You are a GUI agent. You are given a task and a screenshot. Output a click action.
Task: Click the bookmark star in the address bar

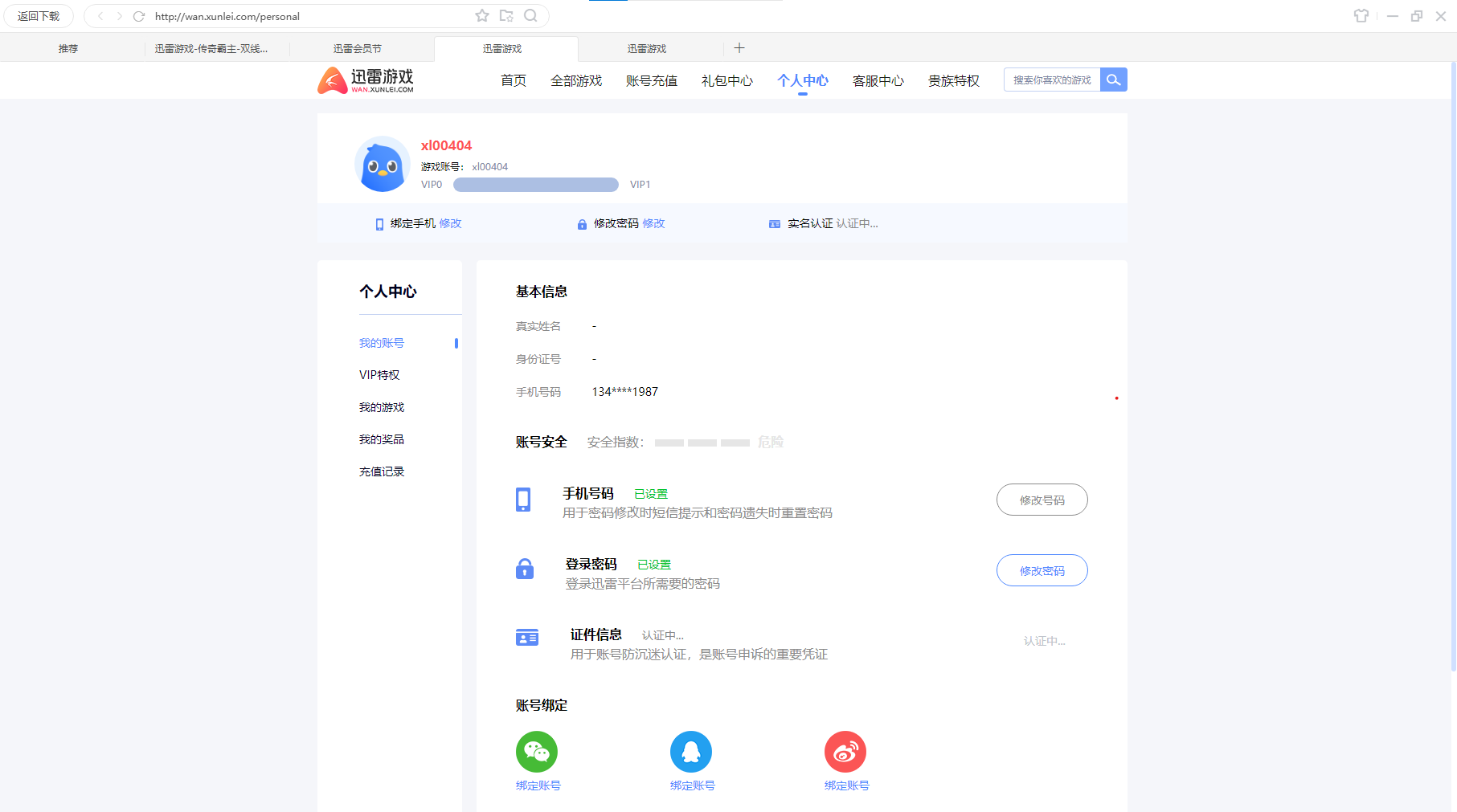point(481,15)
